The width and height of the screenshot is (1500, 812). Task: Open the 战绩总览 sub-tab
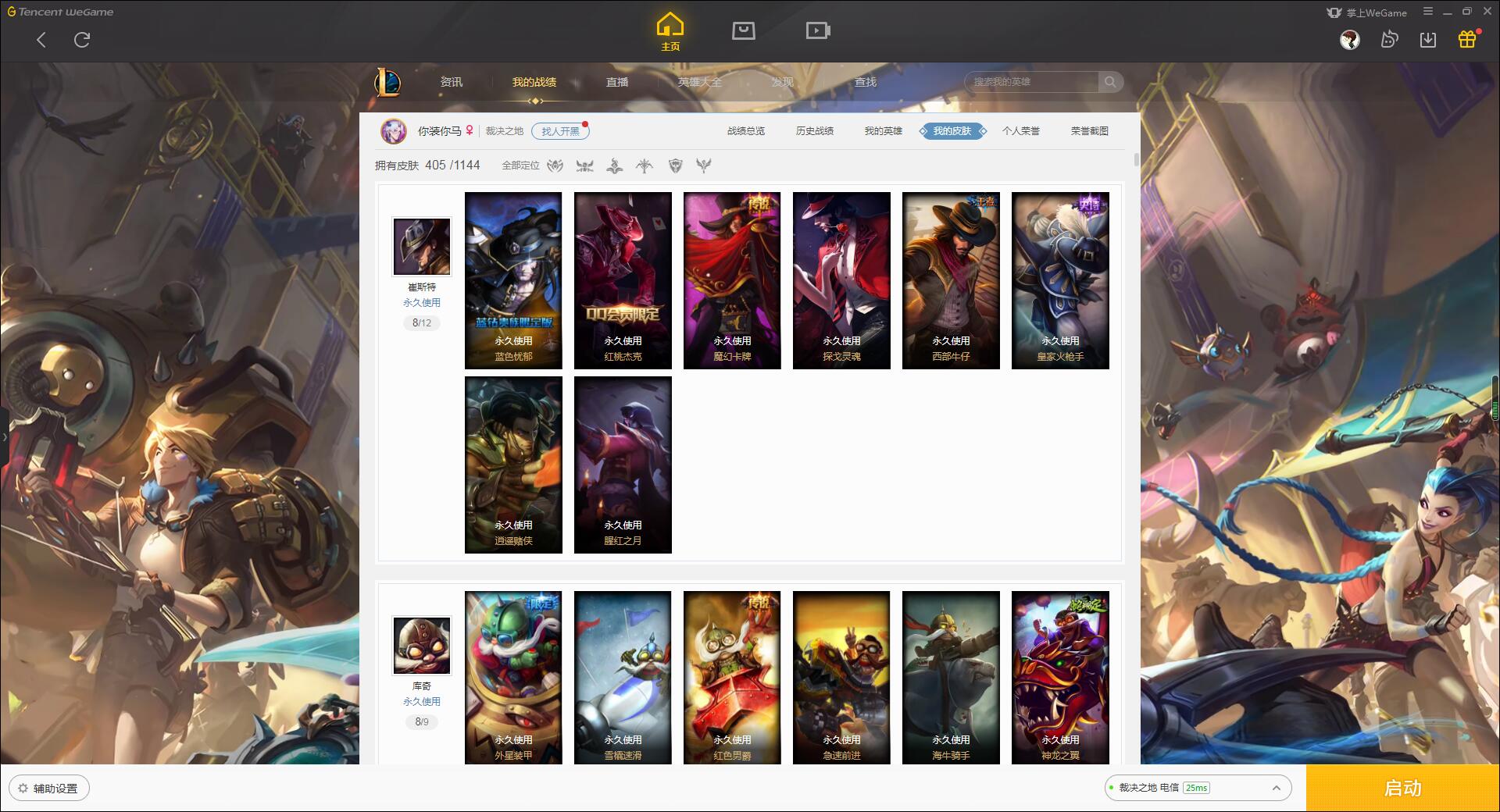click(x=746, y=131)
